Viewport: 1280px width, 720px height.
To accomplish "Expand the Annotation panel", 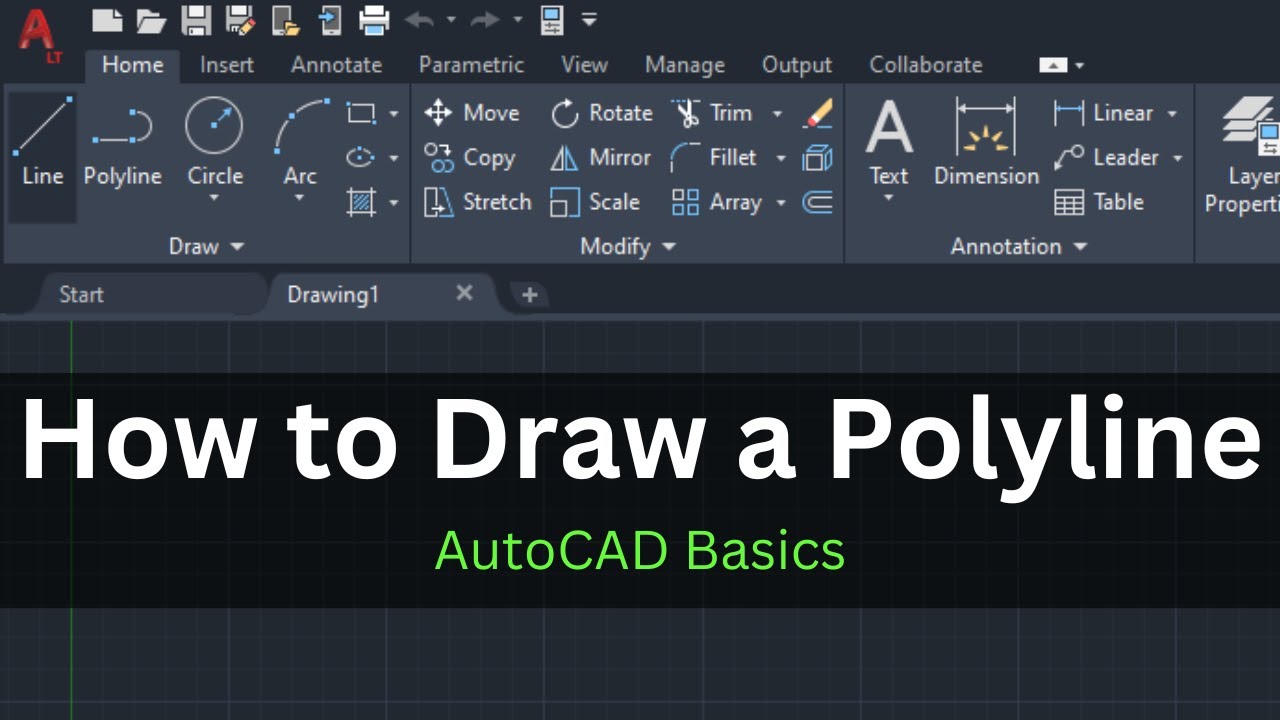I will [1018, 246].
